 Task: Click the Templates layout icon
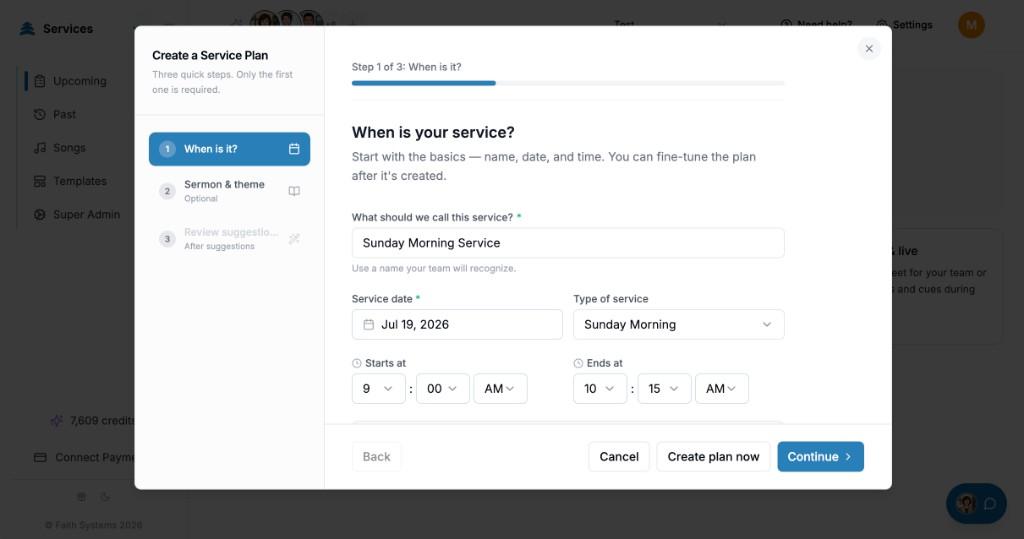click(40, 181)
